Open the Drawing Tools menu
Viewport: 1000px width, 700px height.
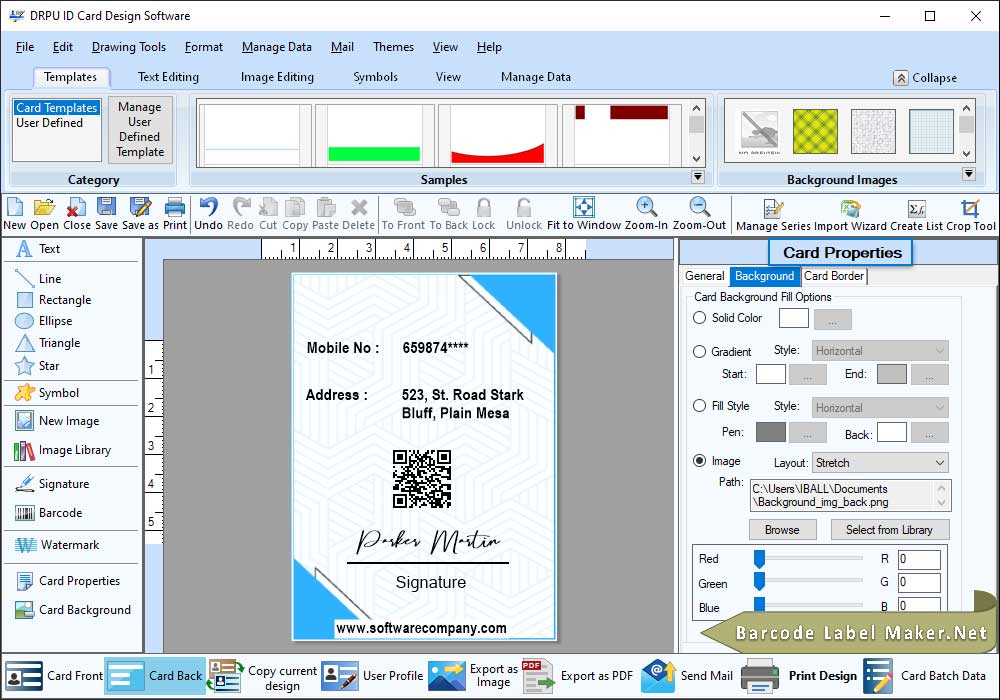point(129,47)
